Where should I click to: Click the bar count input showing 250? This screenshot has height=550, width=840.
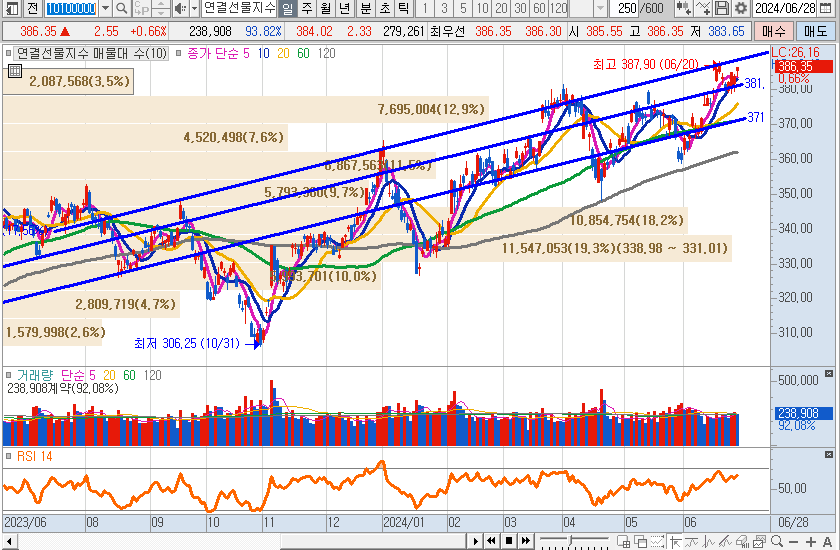pyautogui.click(x=629, y=9)
